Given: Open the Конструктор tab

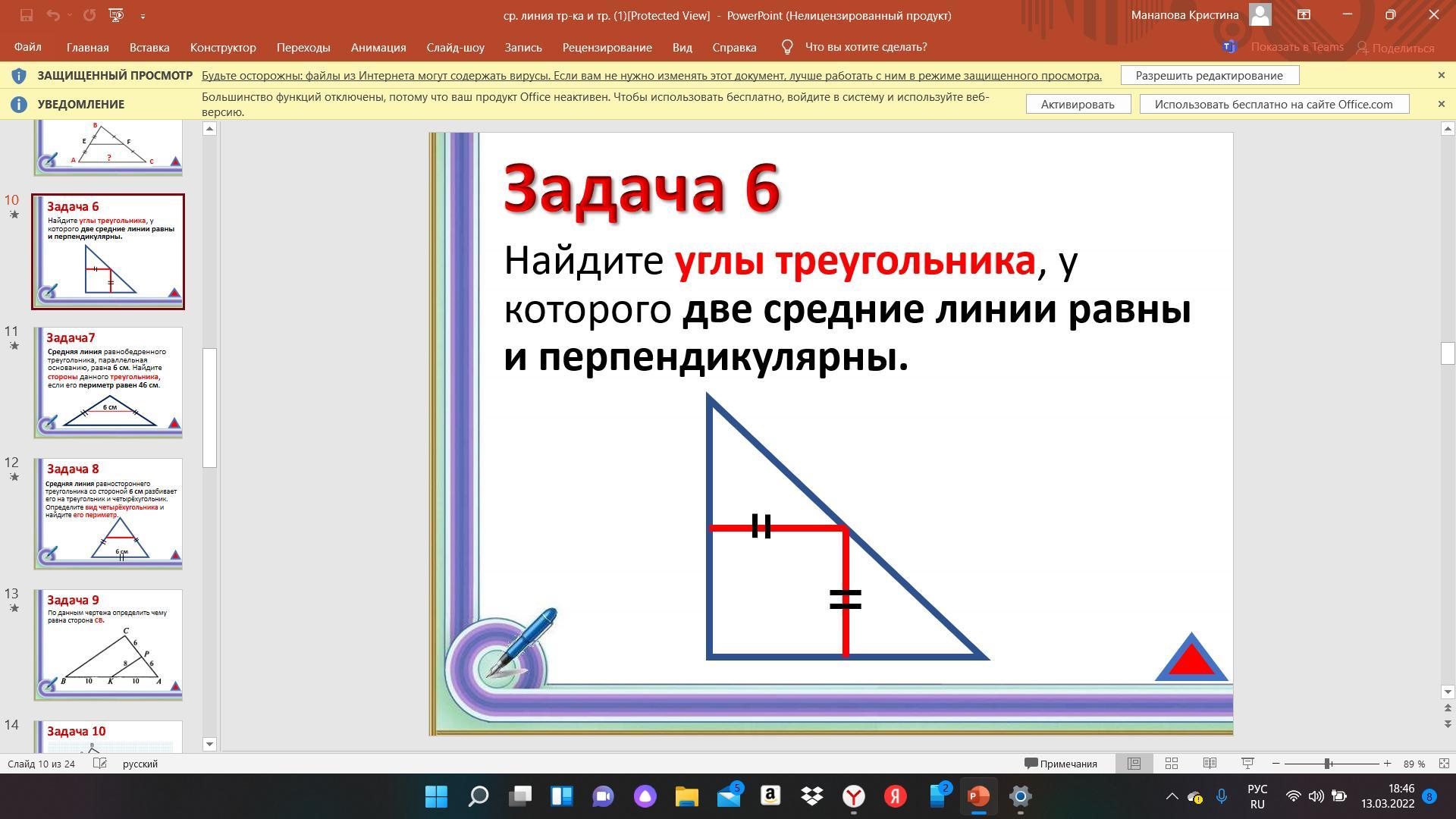Looking at the screenshot, I should (223, 47).
